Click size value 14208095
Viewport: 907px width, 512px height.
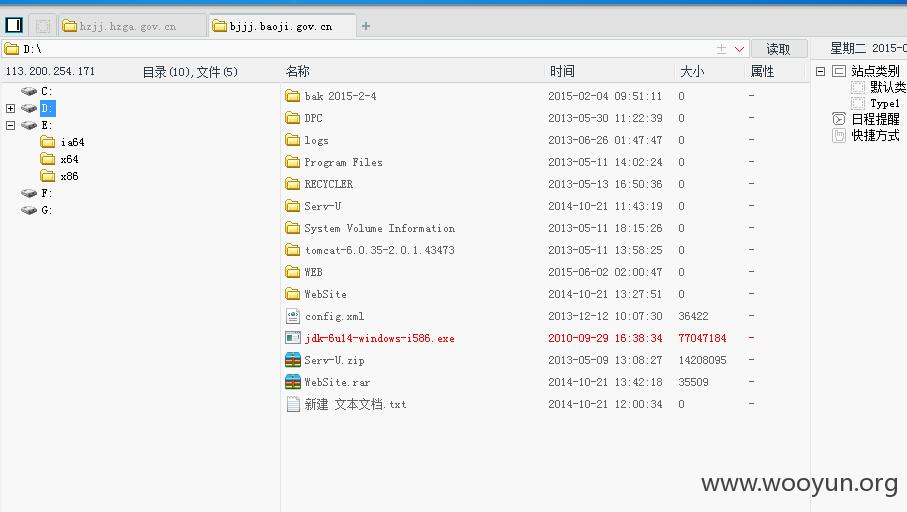coord(702,360)
